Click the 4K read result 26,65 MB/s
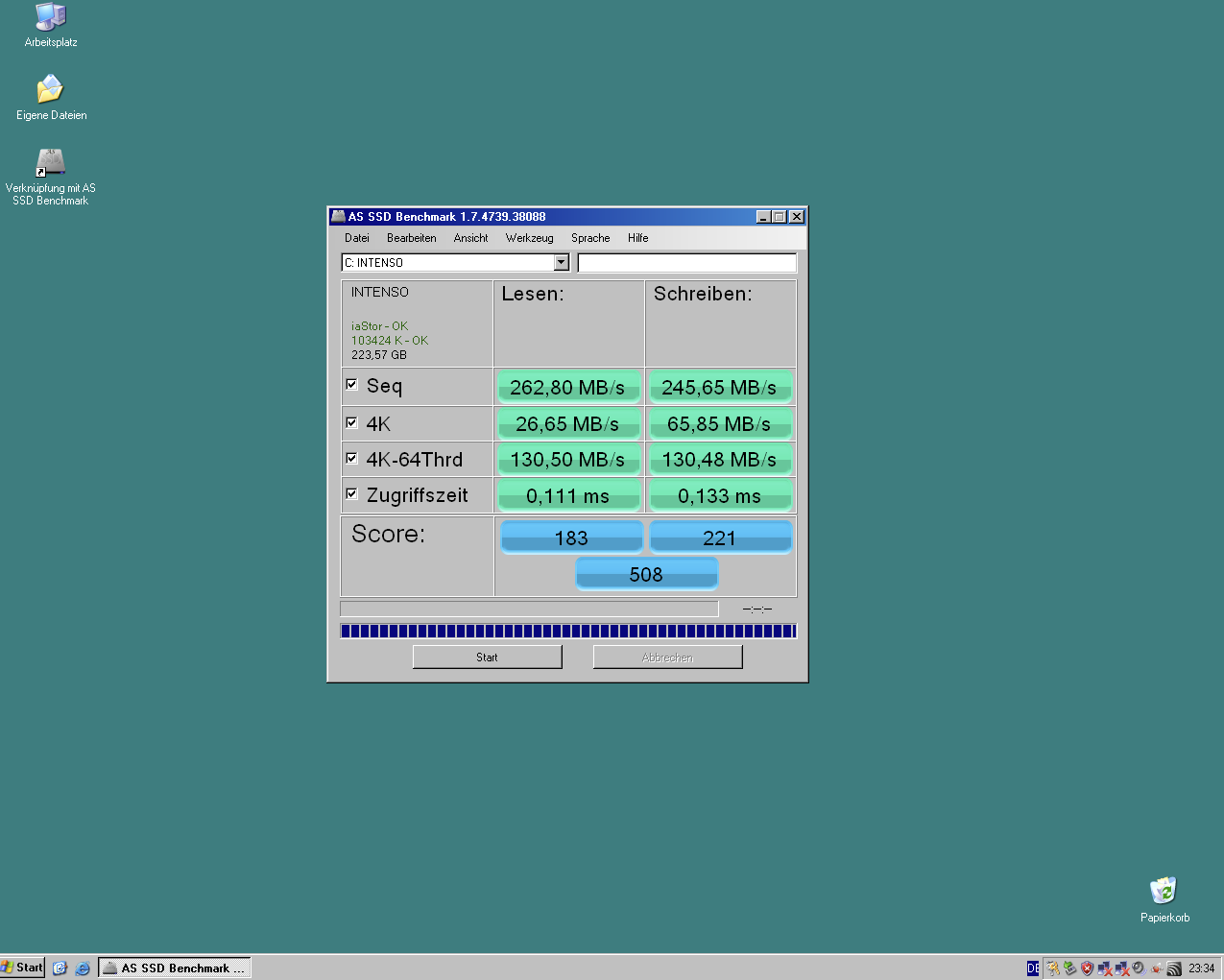Viewport: 1224px width, 980px height. tap(567, 423)
